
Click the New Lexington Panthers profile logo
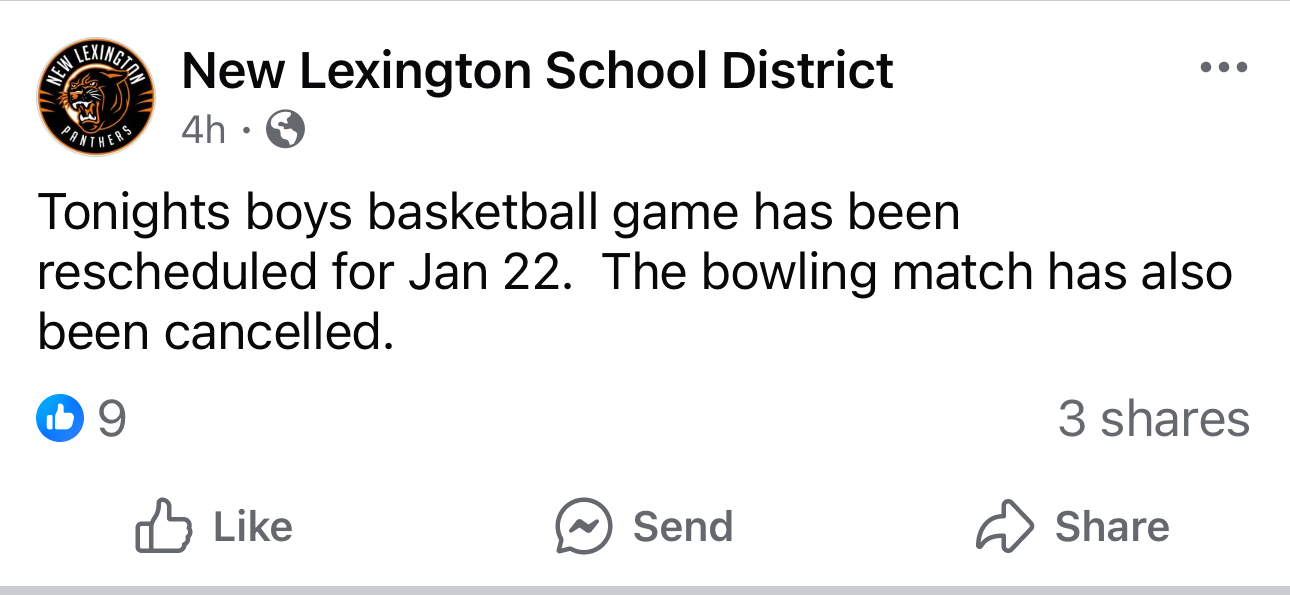click(95, 100)
